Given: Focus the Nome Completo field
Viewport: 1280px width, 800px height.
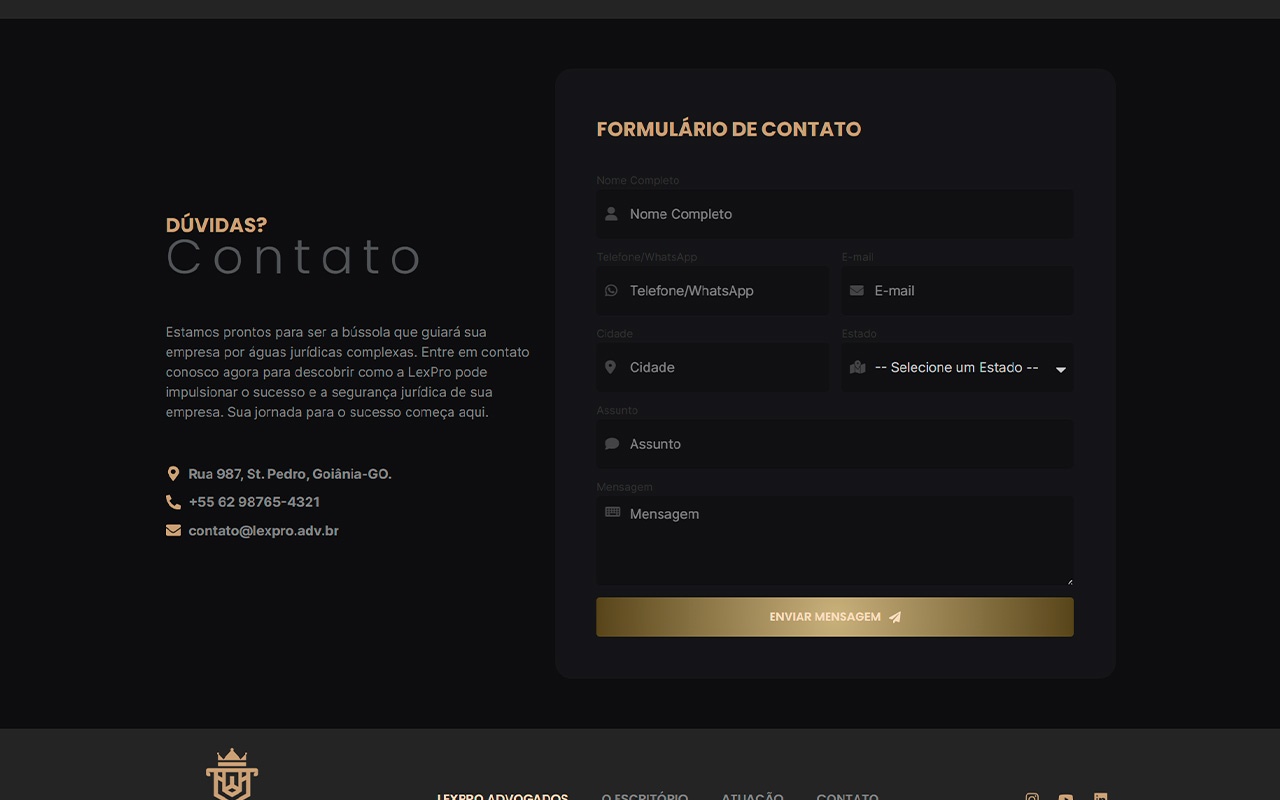Looking at the screenshot, I should click(x=835, y=214).
